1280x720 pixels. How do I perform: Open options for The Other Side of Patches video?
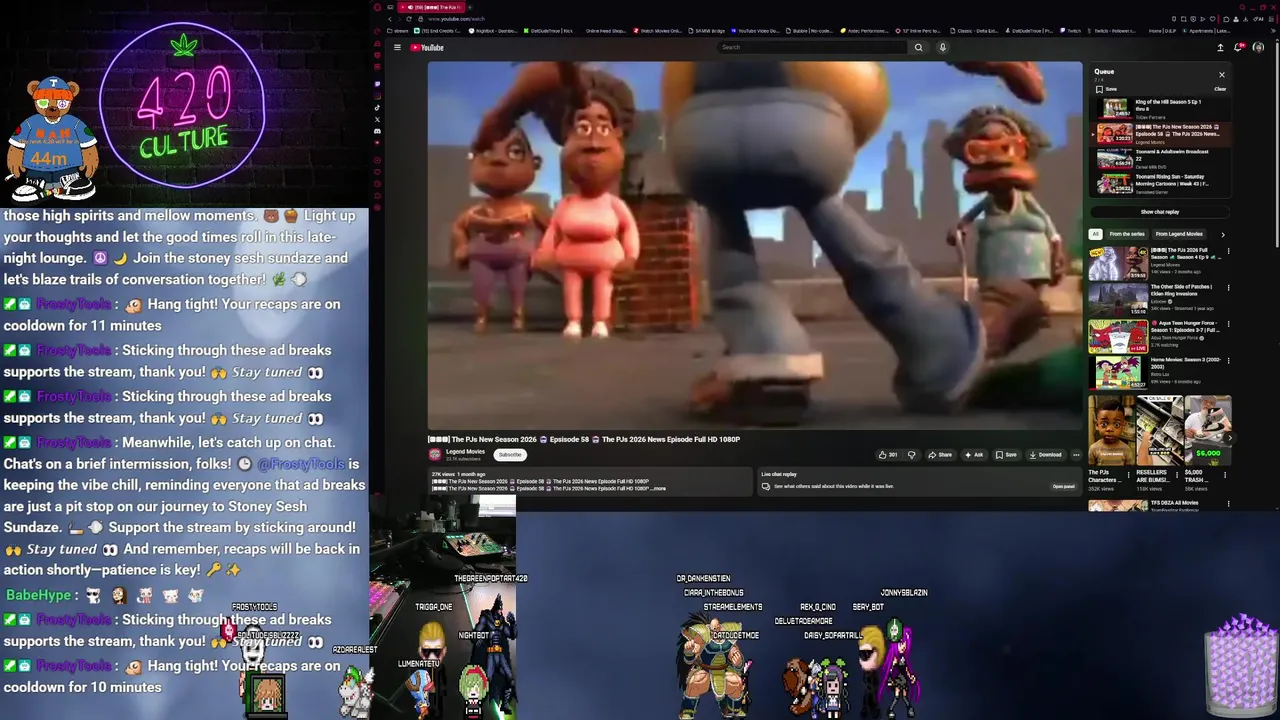click(x=1228, y=288)
